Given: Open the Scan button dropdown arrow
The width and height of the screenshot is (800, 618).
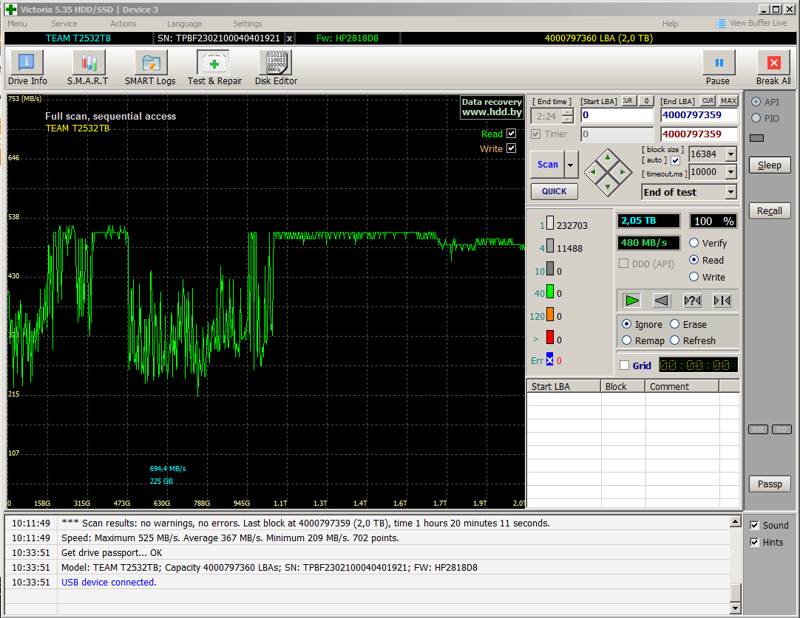Looking at the screenshot, I should (x=570, y=164).
